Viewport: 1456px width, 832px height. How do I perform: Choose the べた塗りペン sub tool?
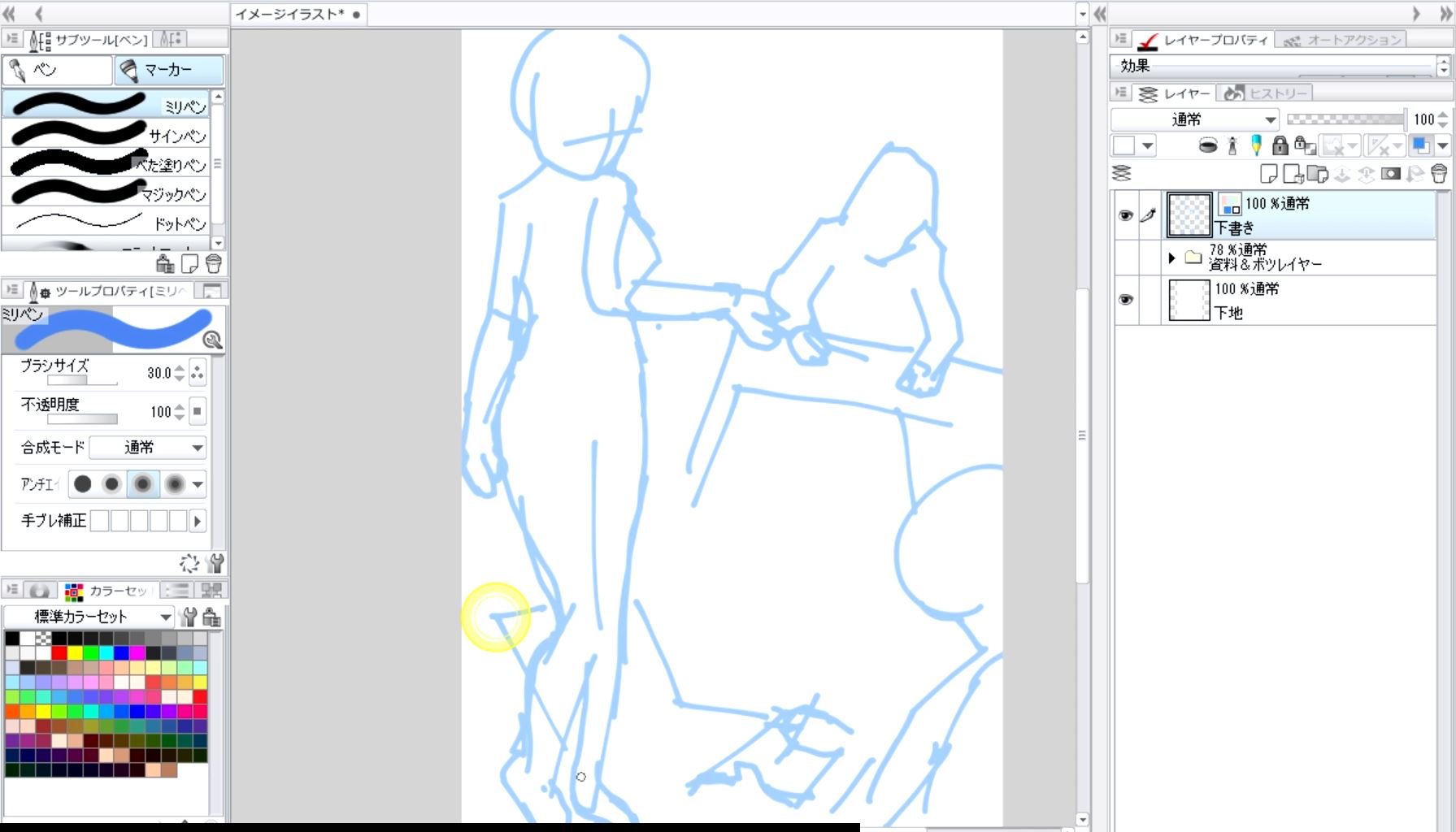click(106, 163)
